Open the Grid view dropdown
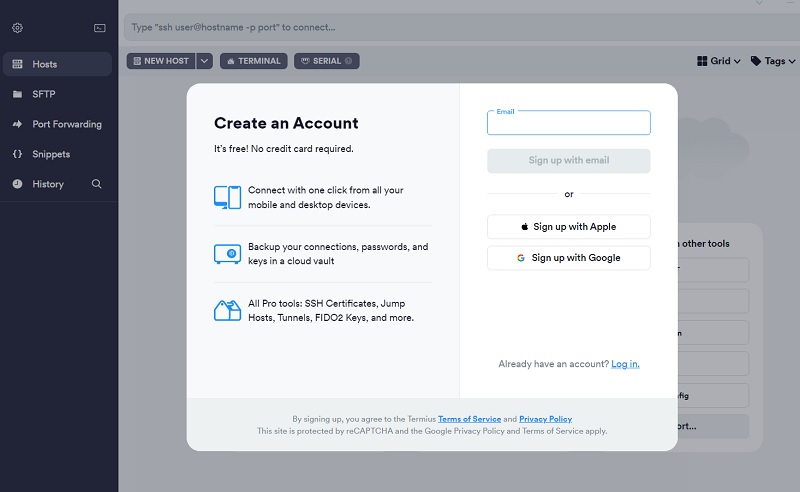Viewport: 800px width, 492px height. pos(718,61)
